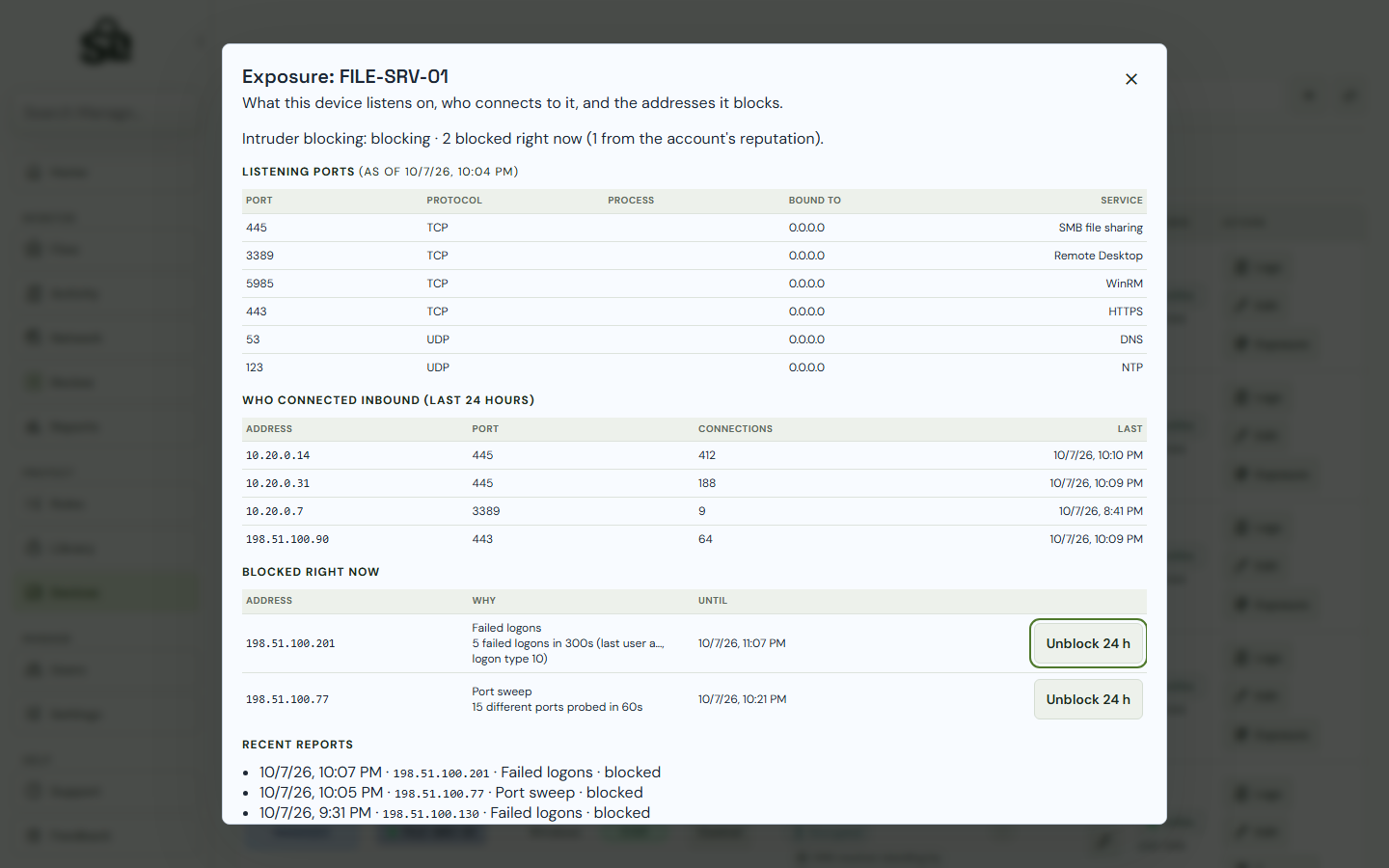Click the 10:07 PM recent report entry

point(460,773)
